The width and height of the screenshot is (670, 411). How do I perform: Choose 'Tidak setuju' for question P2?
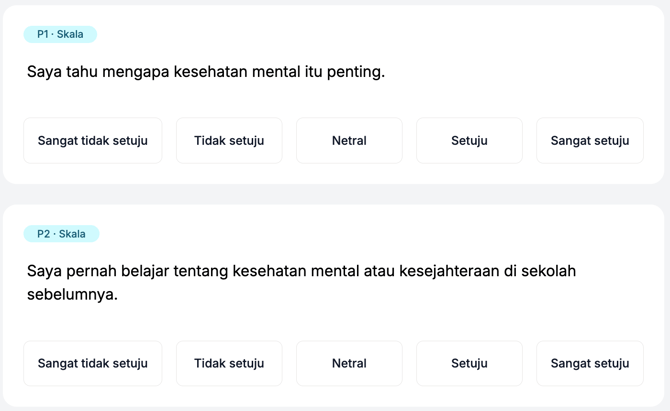[x=229, y=363]
